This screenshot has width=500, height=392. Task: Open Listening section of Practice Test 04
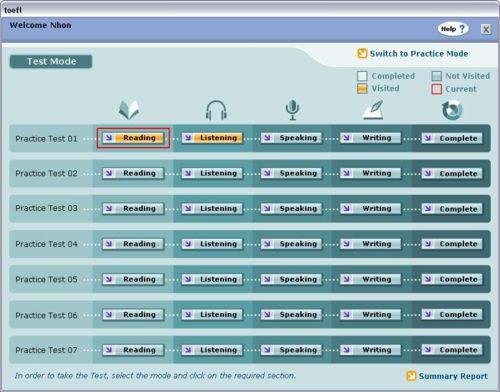point(212,244)
